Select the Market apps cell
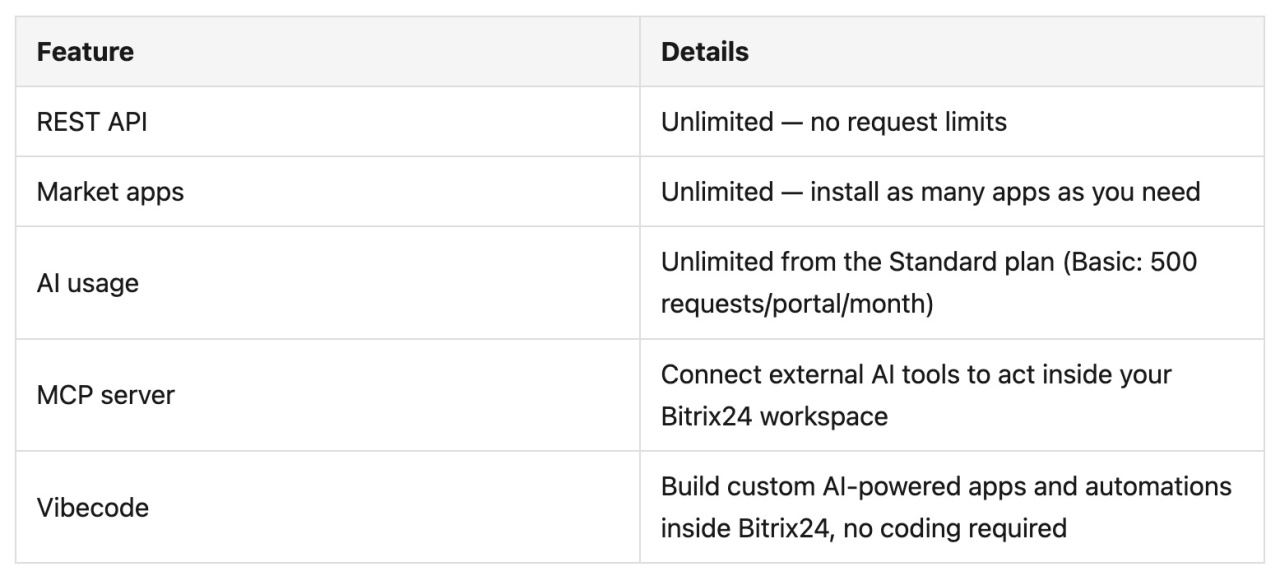Screen dimensions: 1280x576 click(327, 192)
